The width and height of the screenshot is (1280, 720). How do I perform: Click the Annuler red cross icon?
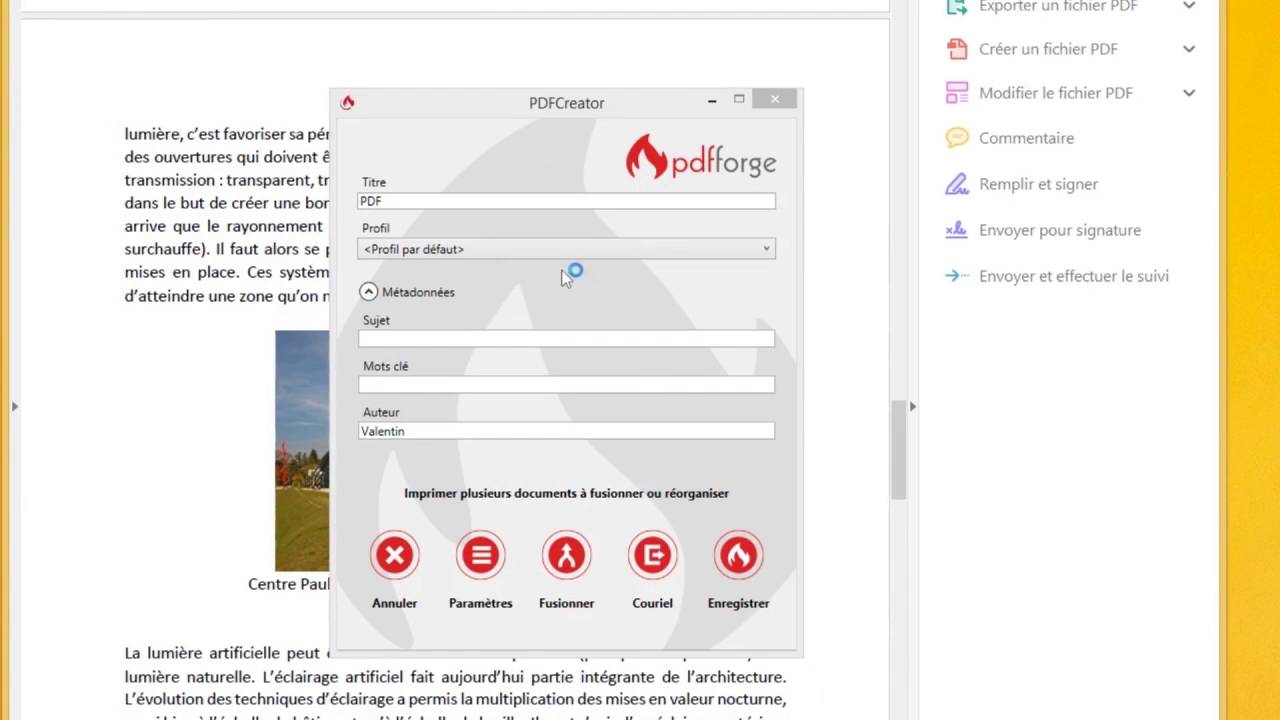point(394,555)
